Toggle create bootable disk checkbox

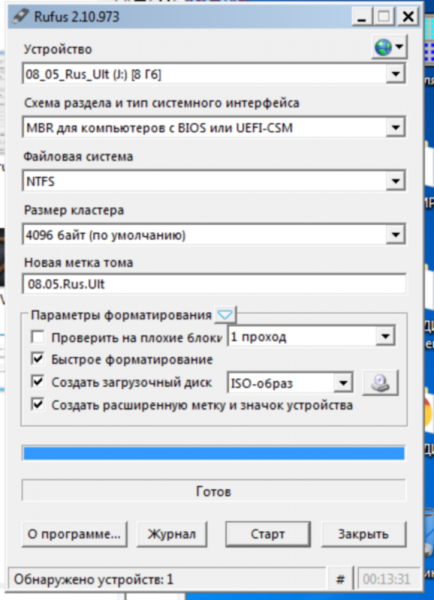click(38, 382)
